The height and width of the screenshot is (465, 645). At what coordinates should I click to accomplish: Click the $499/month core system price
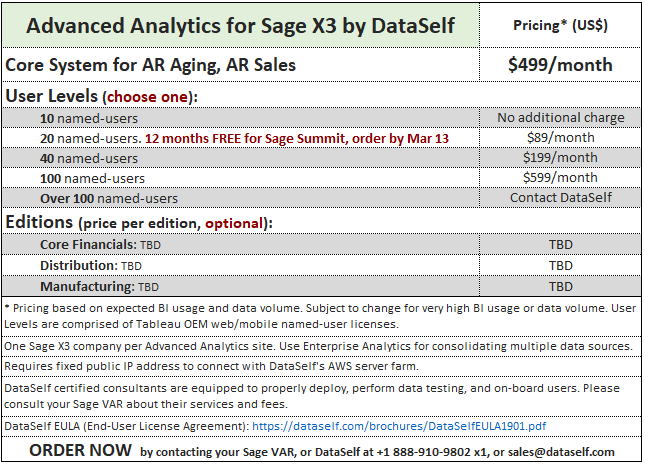coord(560,65)
